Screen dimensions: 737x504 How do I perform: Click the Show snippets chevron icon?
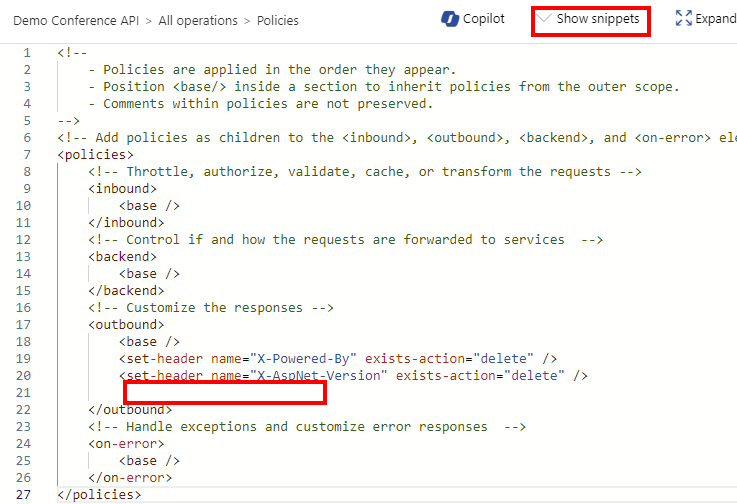tap(544, 18)
